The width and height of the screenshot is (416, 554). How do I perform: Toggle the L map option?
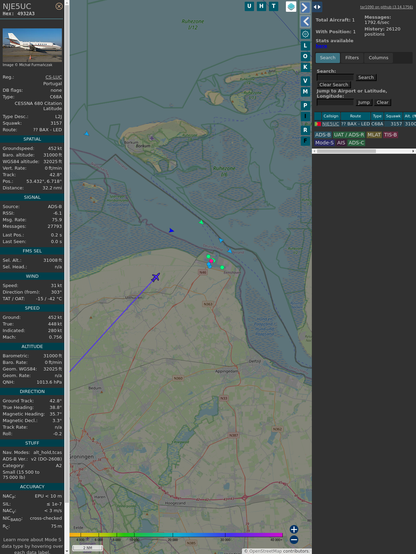(305, 46)
